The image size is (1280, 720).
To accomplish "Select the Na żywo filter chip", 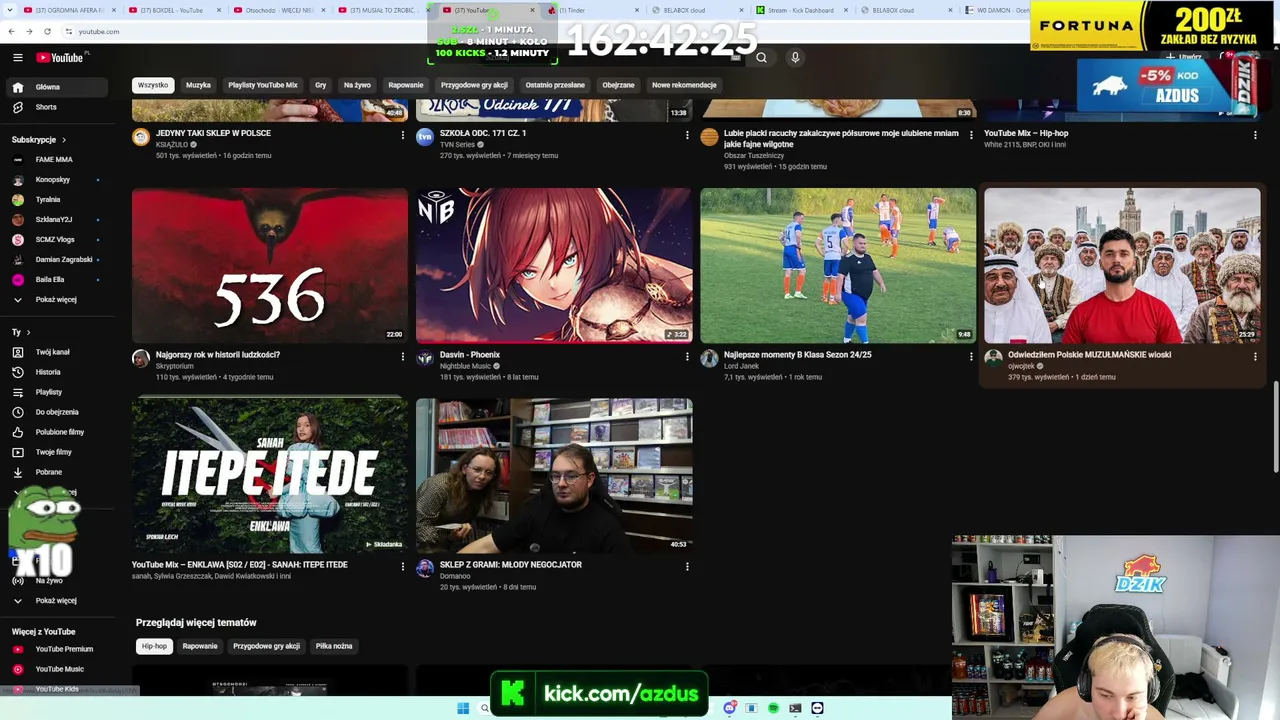I will [x=357, y=85].
